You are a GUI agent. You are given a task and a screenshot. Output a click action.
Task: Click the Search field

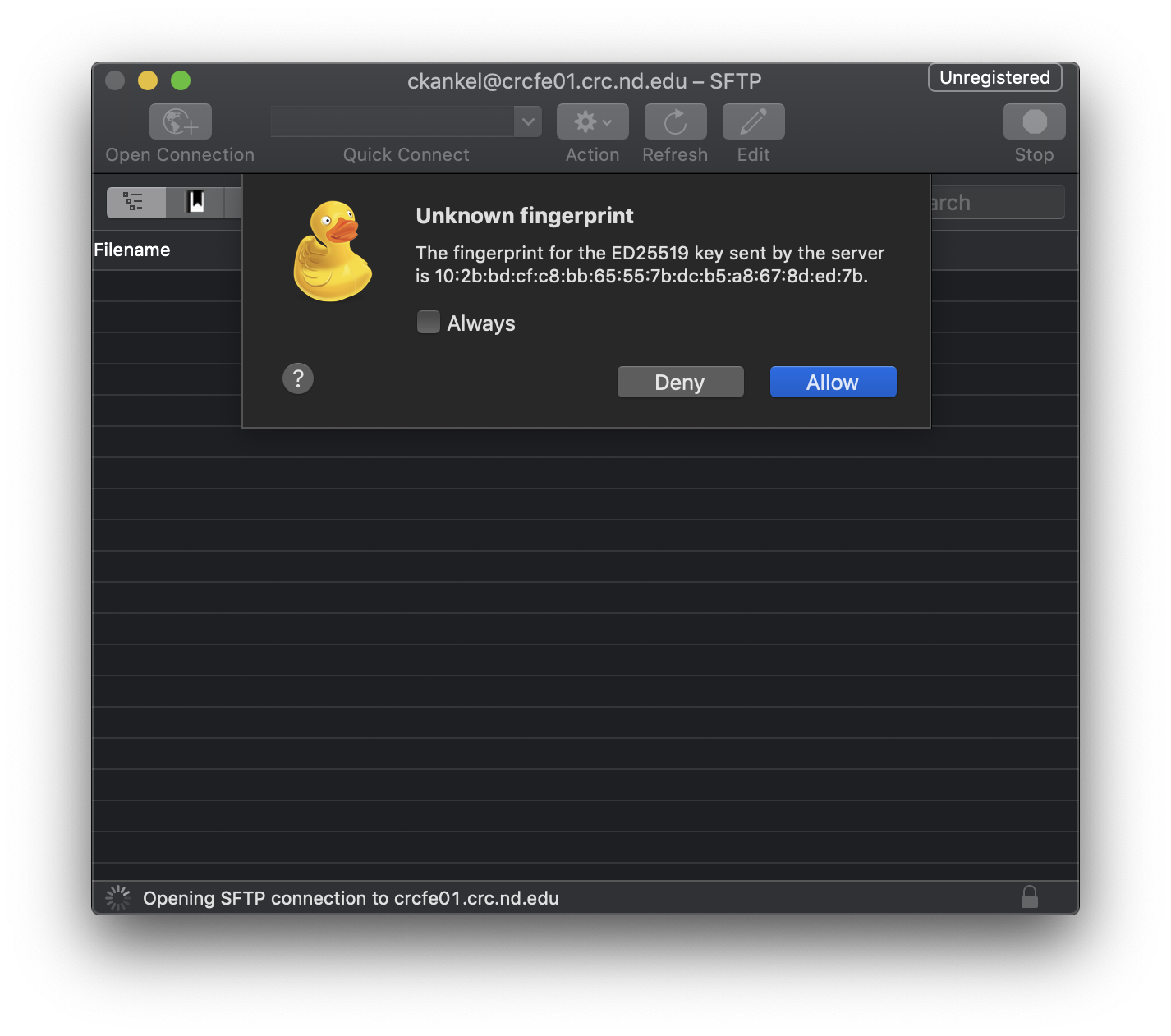[x=997, y=202]
